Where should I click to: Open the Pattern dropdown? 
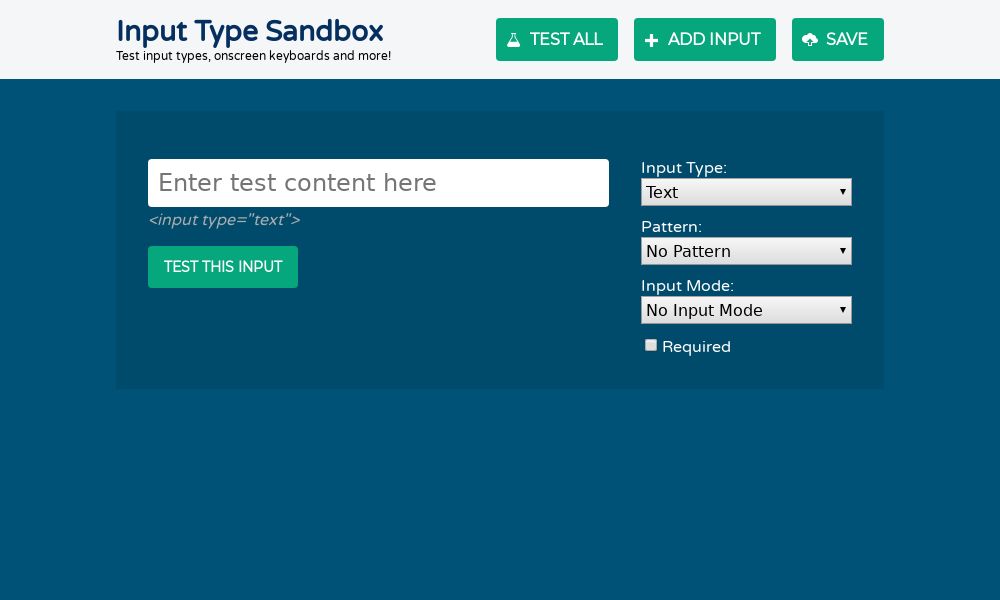746,251
